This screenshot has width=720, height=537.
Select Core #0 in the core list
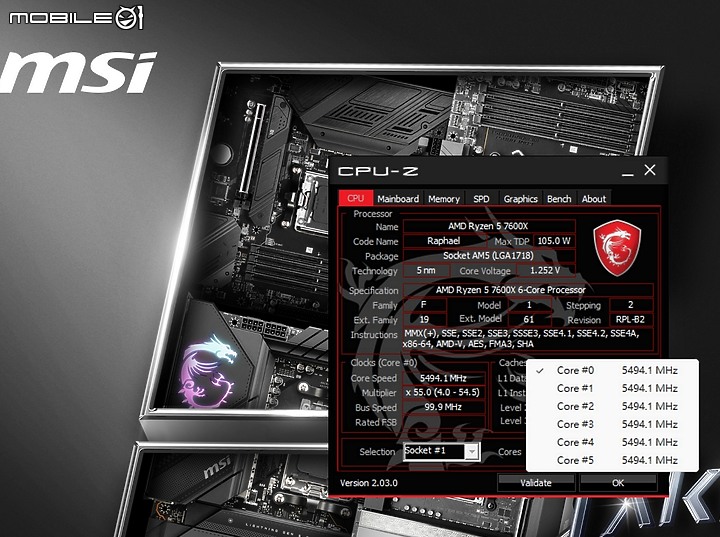click(612, 370)
